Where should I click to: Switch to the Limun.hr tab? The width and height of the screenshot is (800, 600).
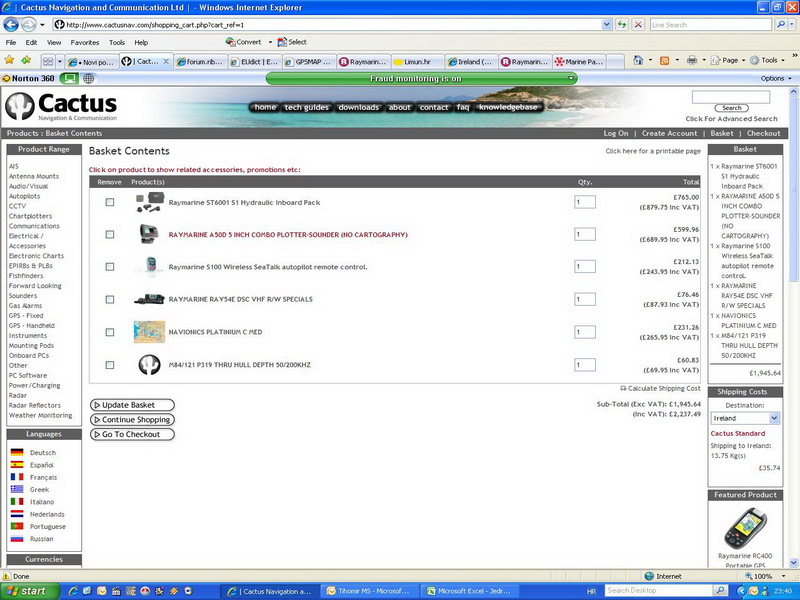coord(417,62)
